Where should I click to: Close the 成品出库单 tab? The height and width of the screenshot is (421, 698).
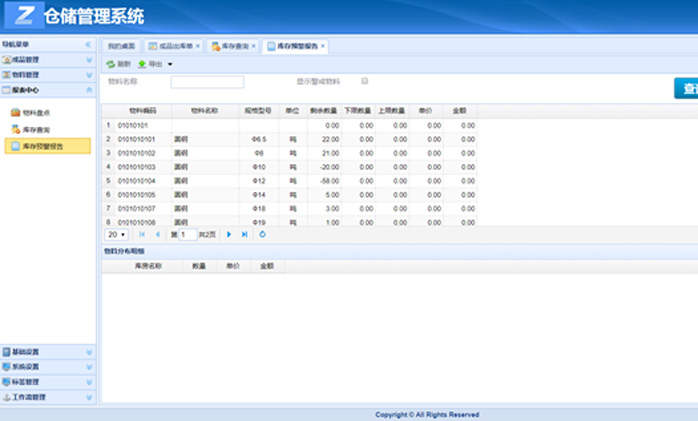tap(198, 46)
